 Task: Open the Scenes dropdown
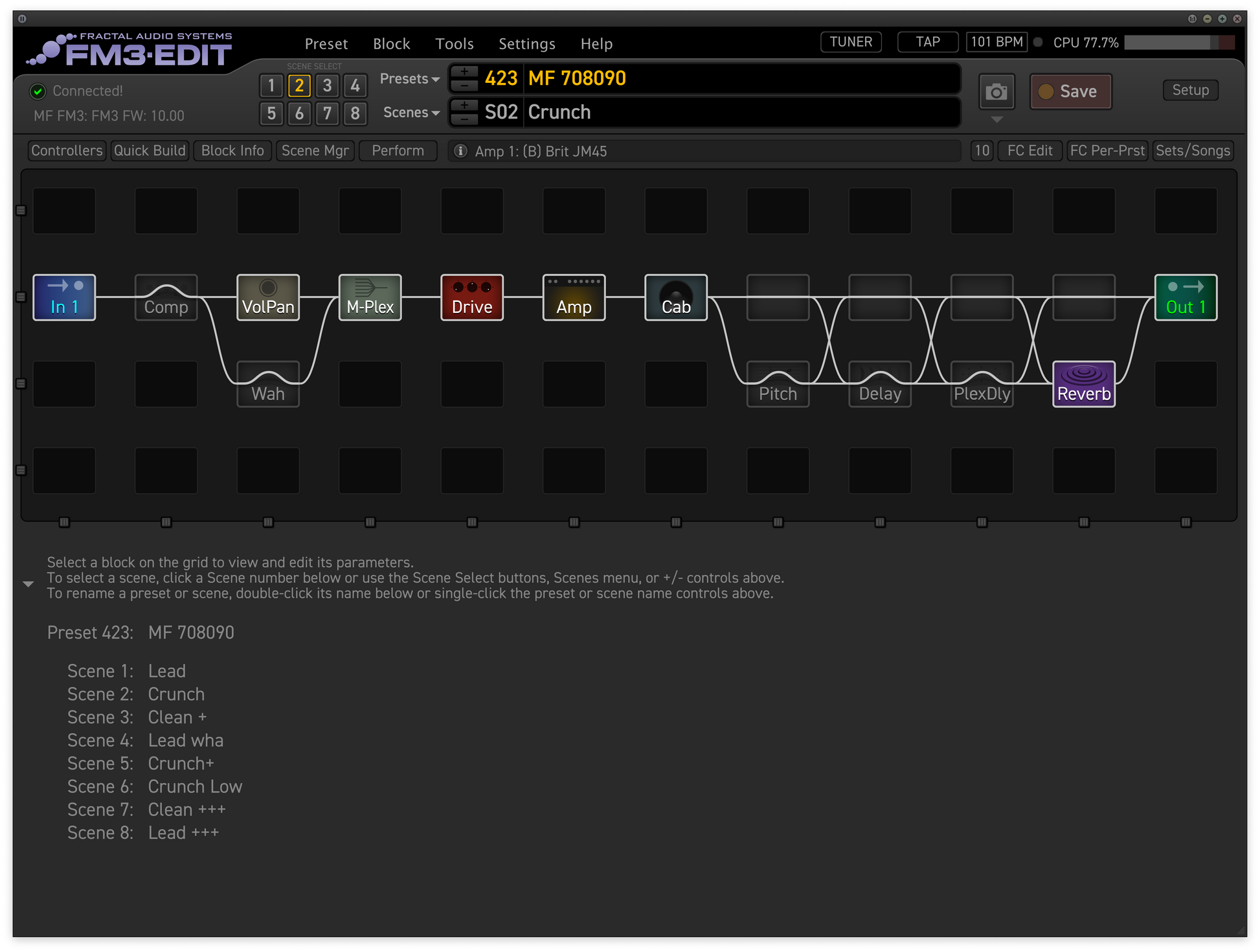[x=411, y=113]
